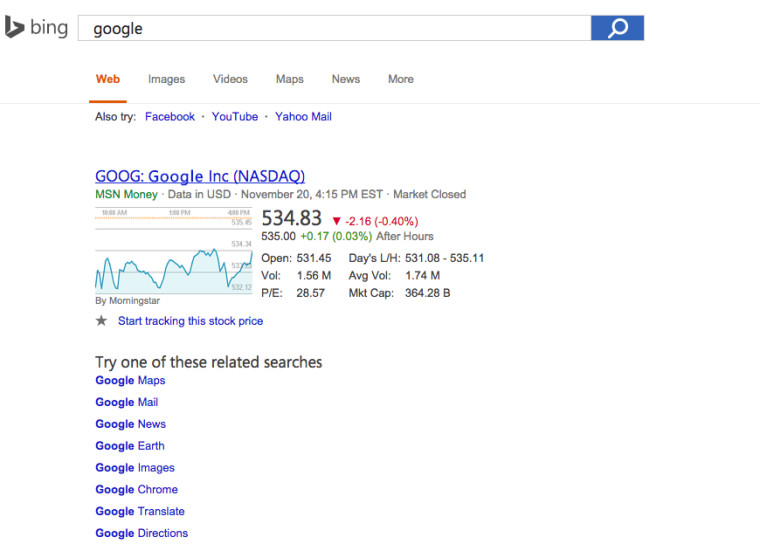This screenshot has height=544, width=760.
Task: Switch to the Videos tab
Action: (230, 79)
